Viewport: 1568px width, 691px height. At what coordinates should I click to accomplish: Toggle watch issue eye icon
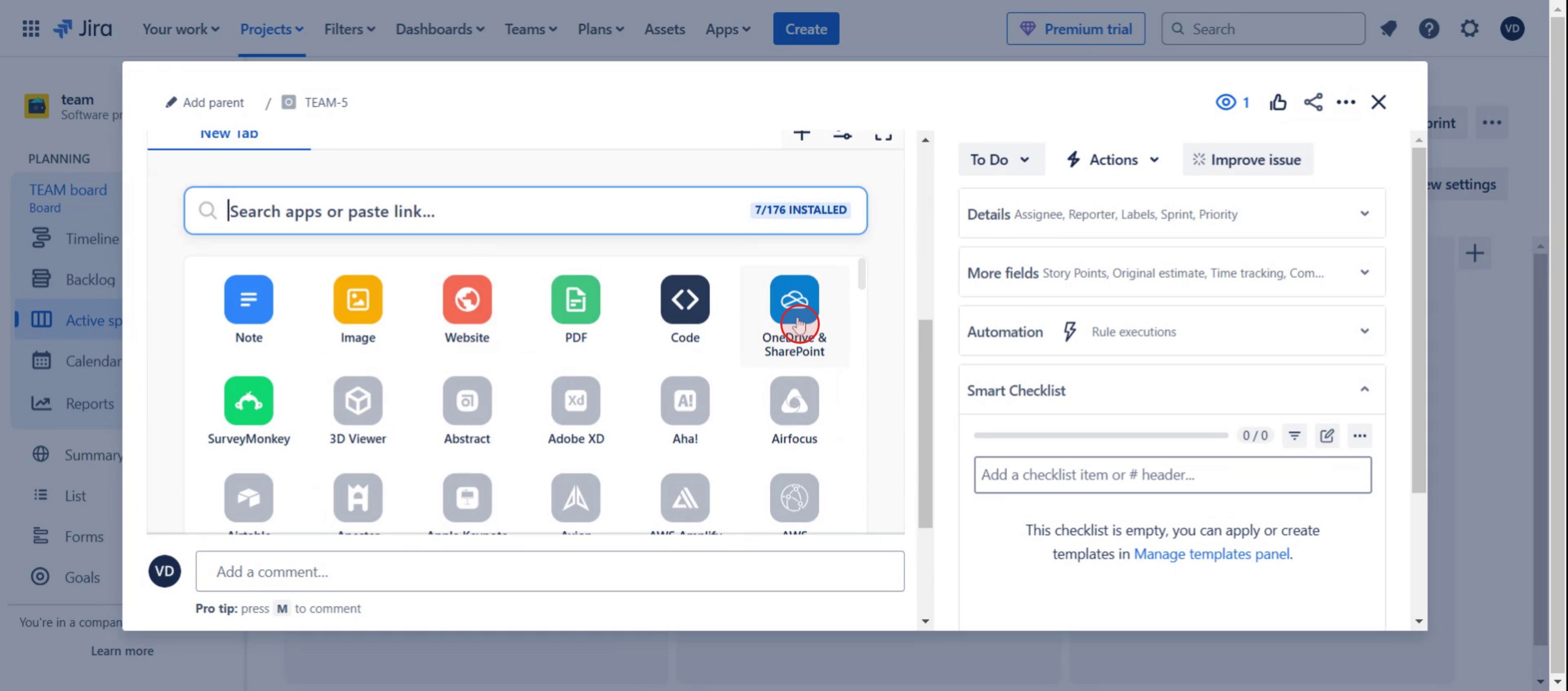click(x=1226, y=102)
